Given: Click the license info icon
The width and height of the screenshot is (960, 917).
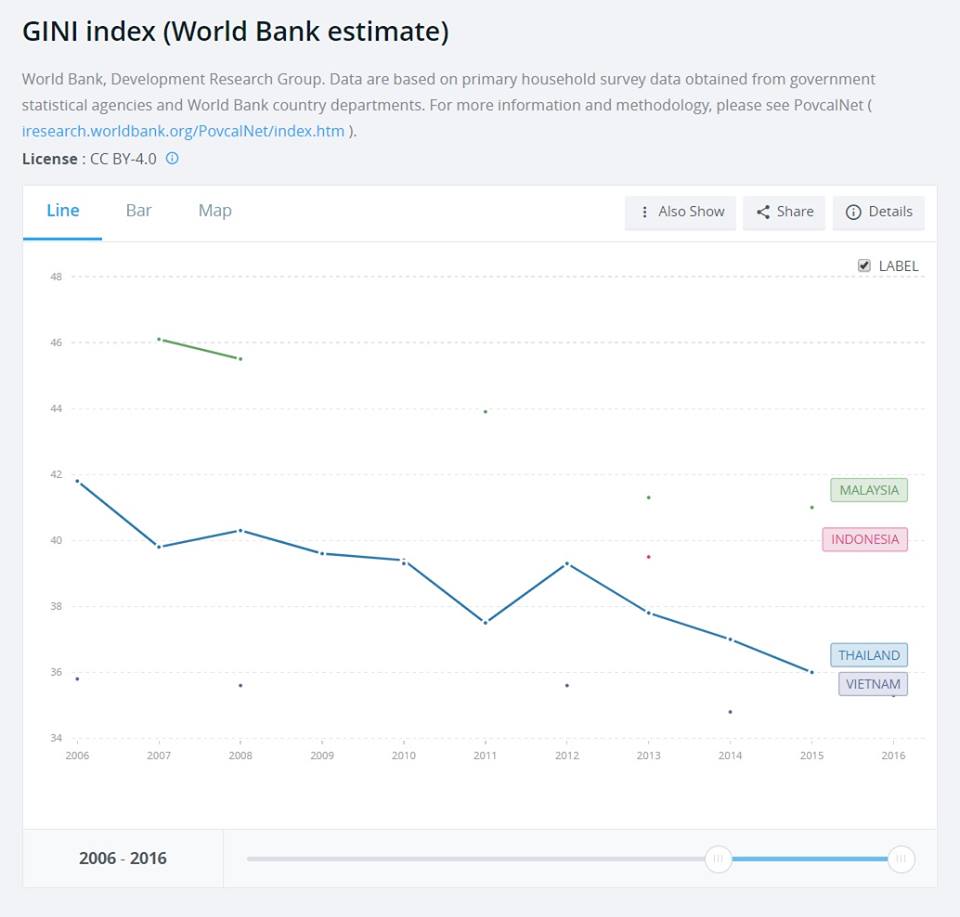Looking at the screenshot, I should pos(172,158).
